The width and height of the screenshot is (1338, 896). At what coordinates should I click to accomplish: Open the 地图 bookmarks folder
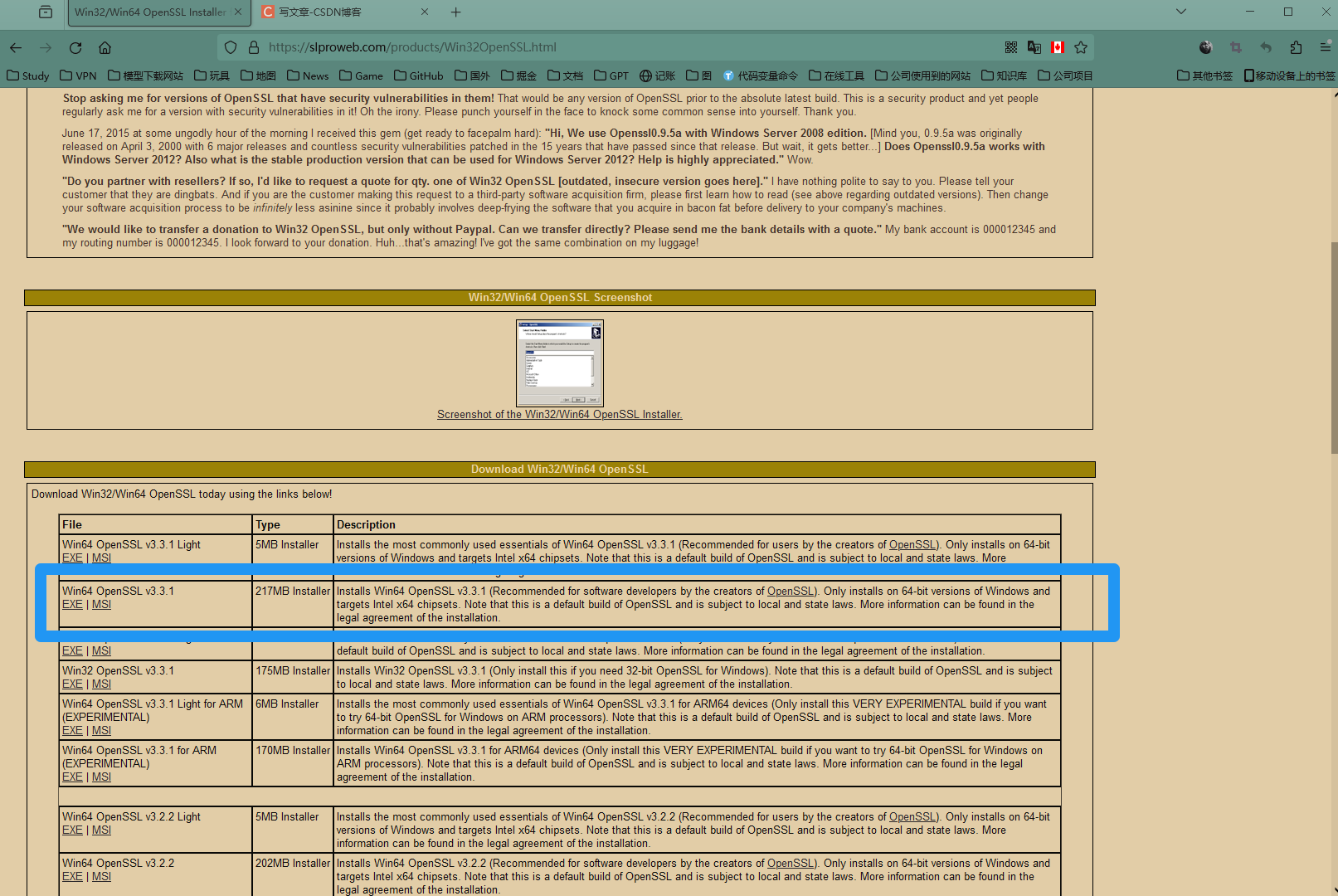tap(259, 75)
